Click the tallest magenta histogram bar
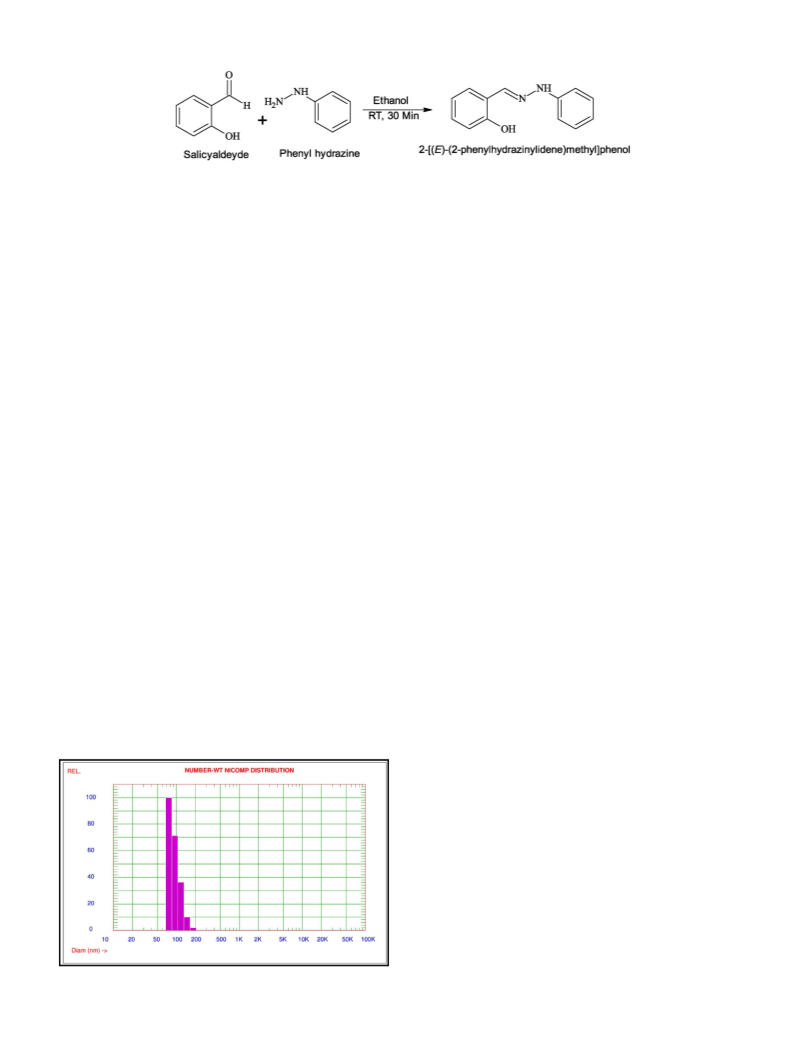The height and width of the screenshot is (1057, 793). (169, 864)
